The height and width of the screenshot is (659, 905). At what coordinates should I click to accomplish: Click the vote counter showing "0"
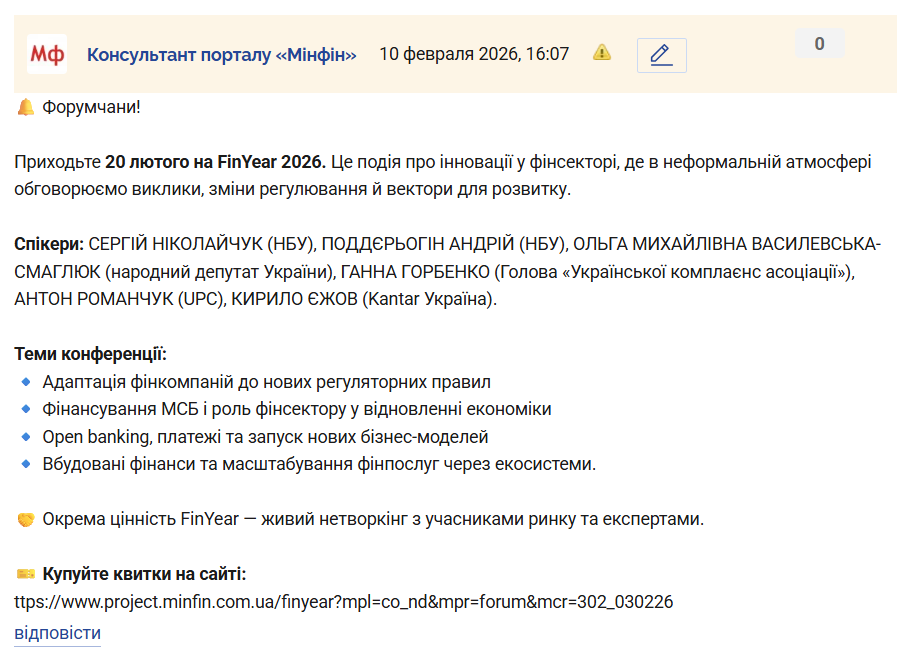click(819, 44)
